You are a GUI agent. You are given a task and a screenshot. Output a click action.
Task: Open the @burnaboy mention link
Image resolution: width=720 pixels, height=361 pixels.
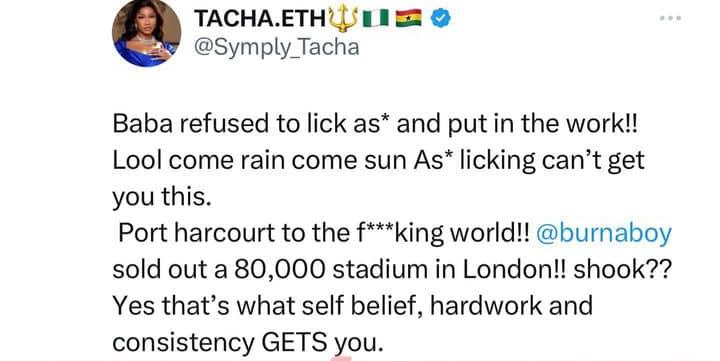tap(603, 233)
